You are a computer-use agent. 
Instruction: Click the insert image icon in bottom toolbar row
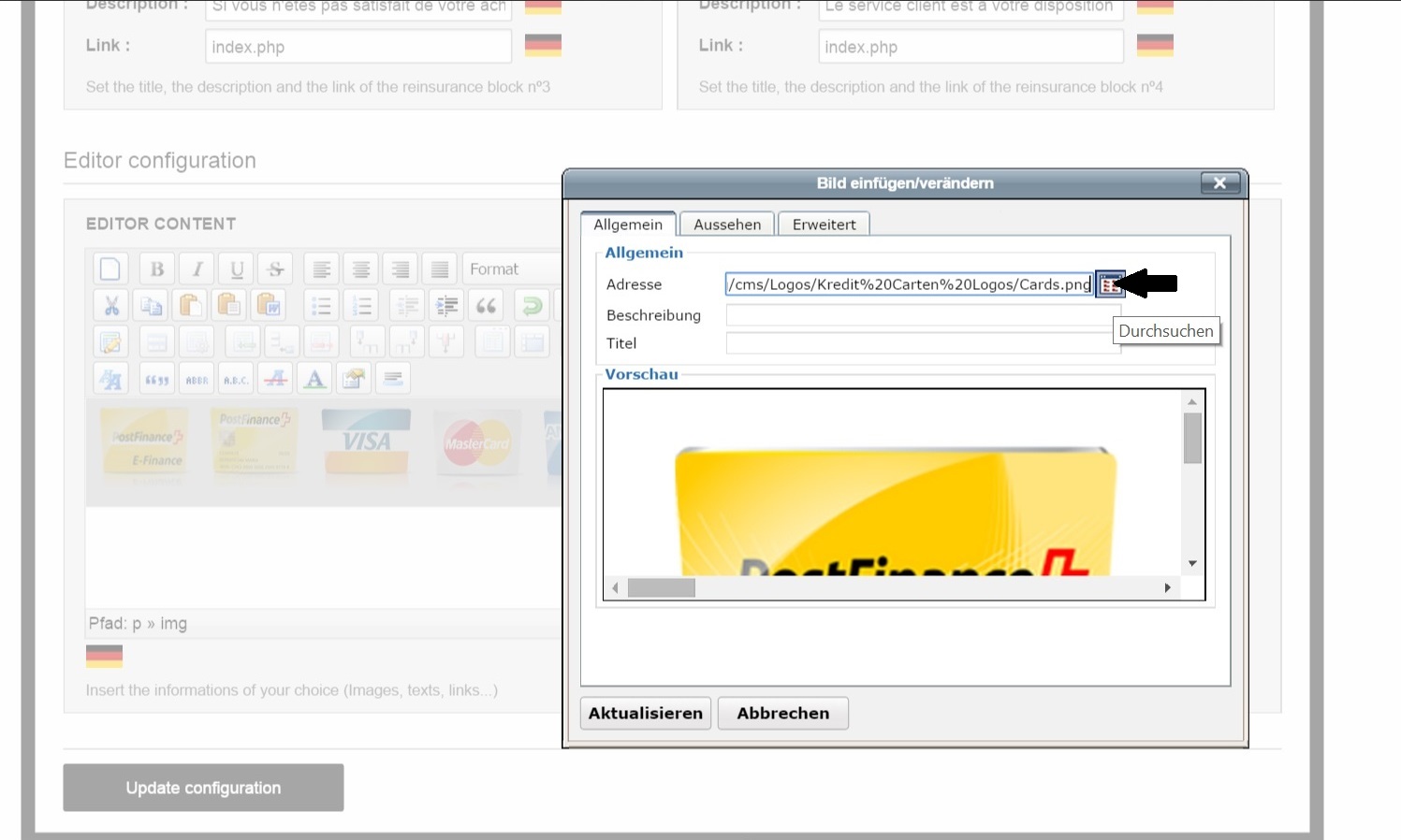pyautogui.click(x=355, y=379)
